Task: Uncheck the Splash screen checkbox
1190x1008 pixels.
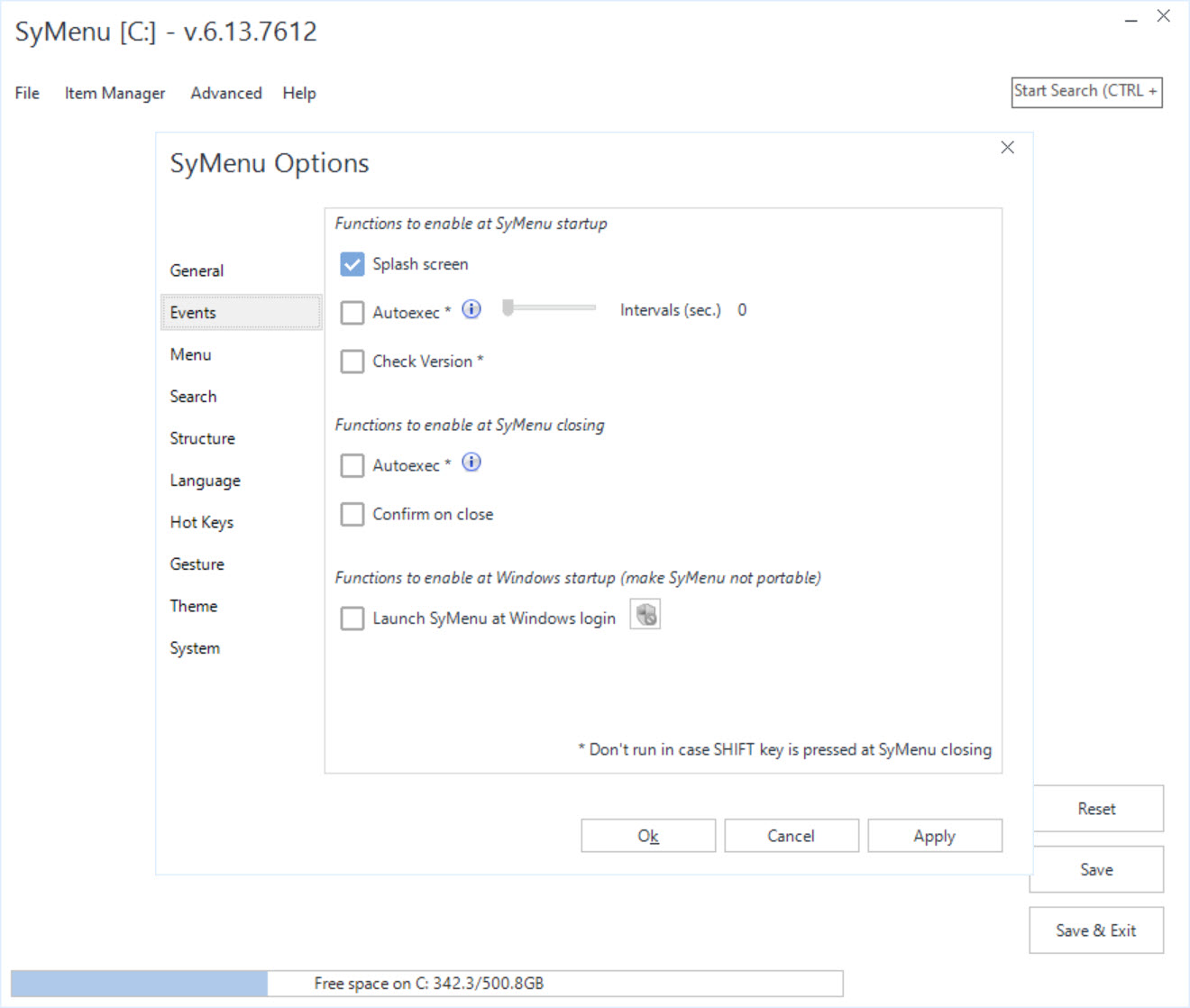Action: pos(352,264)
